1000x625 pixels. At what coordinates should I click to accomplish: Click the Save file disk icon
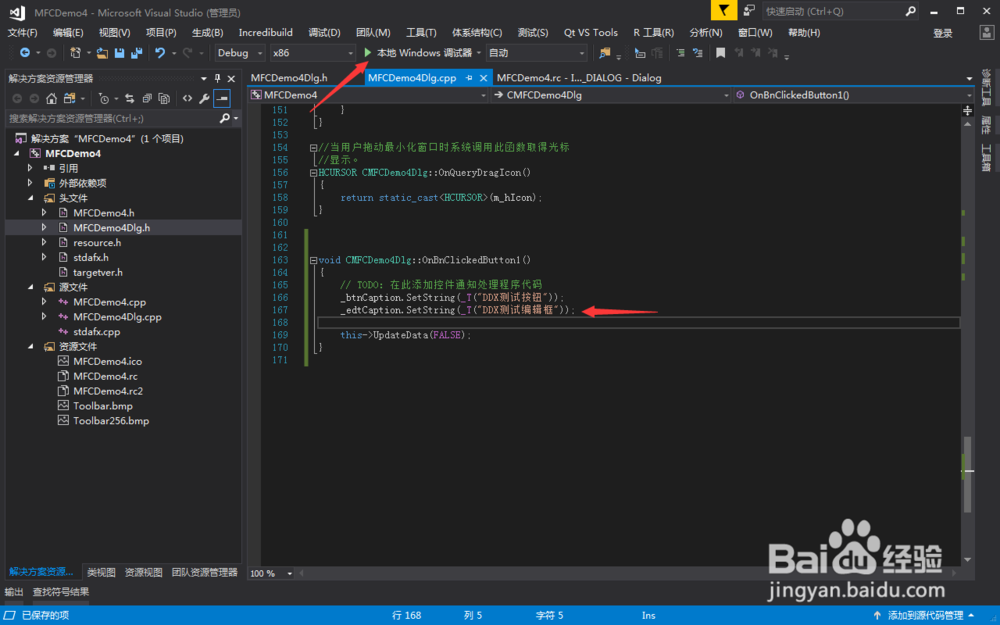(x=119, y=54)
